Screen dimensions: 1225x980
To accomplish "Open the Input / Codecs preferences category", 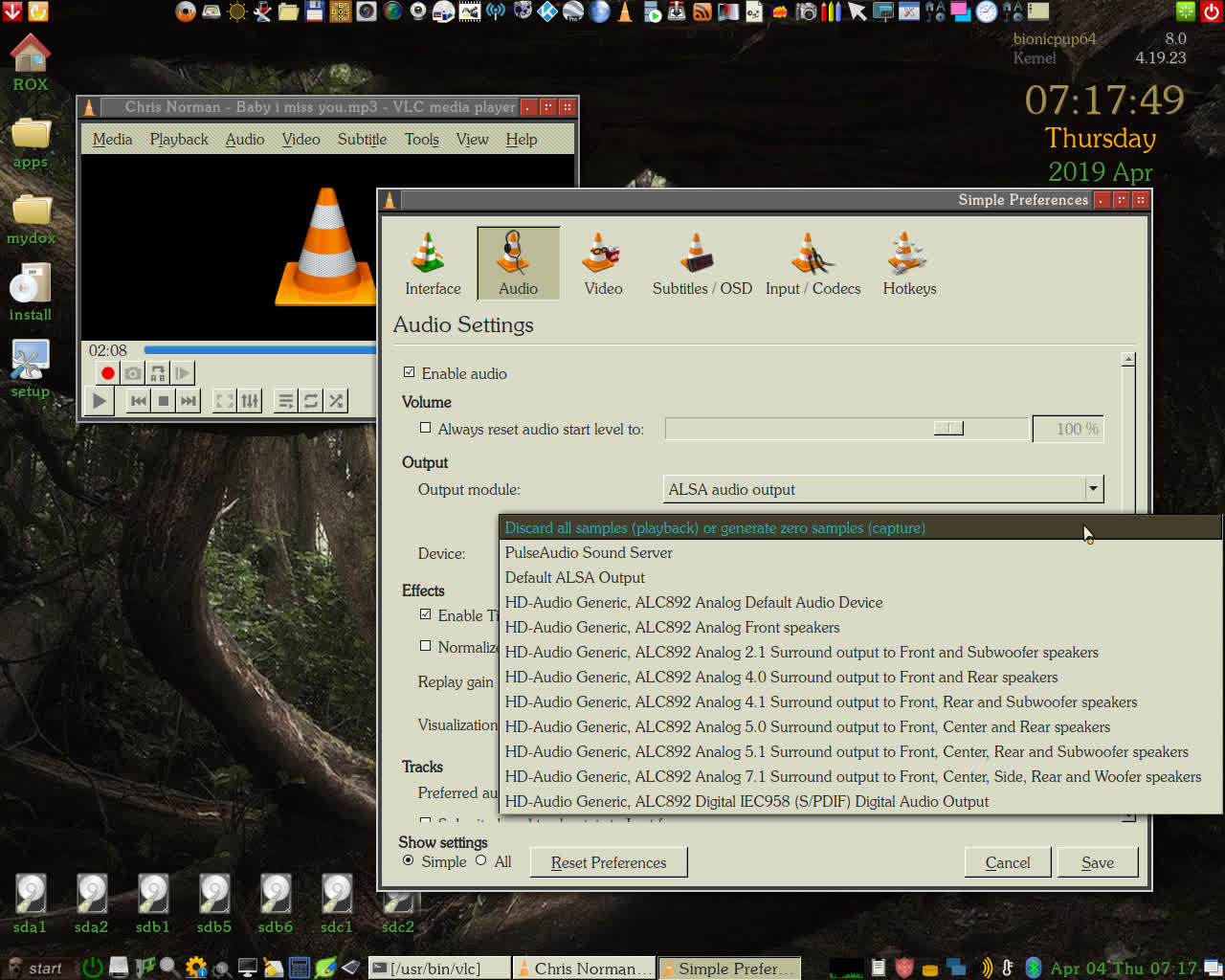I will 813,264.
